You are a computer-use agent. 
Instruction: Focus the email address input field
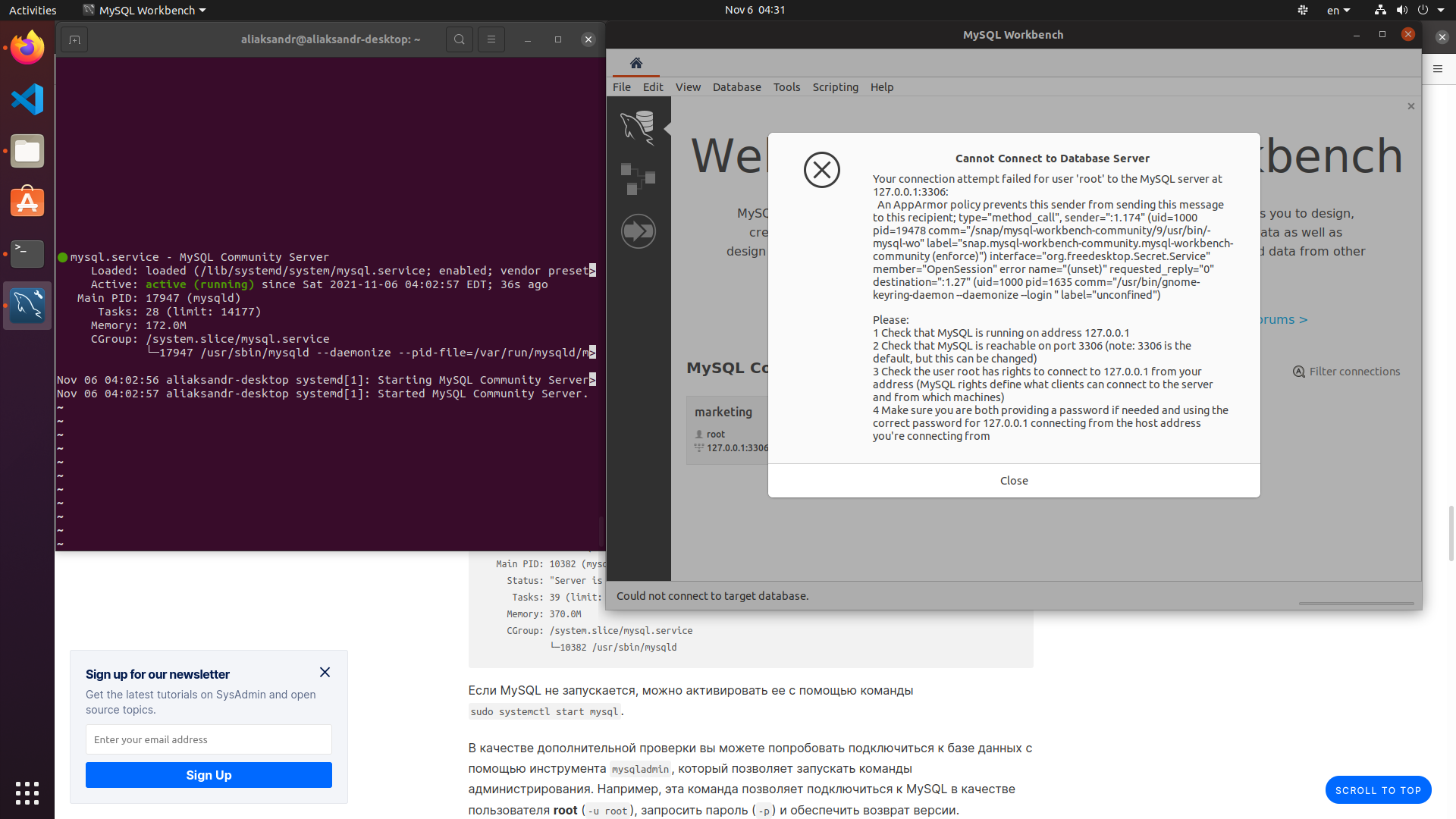[x=209, y=739]
